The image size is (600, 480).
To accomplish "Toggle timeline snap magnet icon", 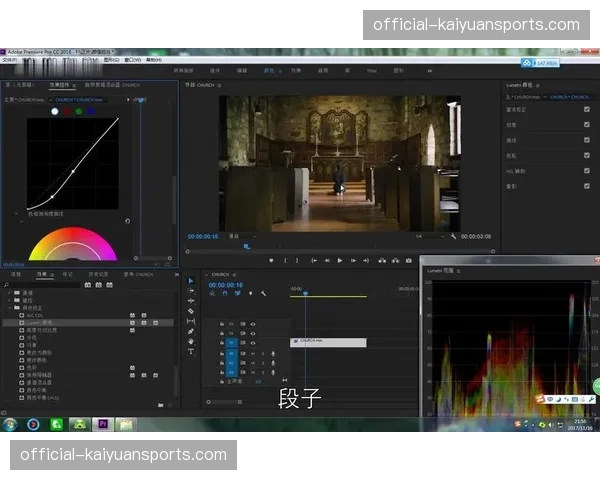I will point(225,294).
